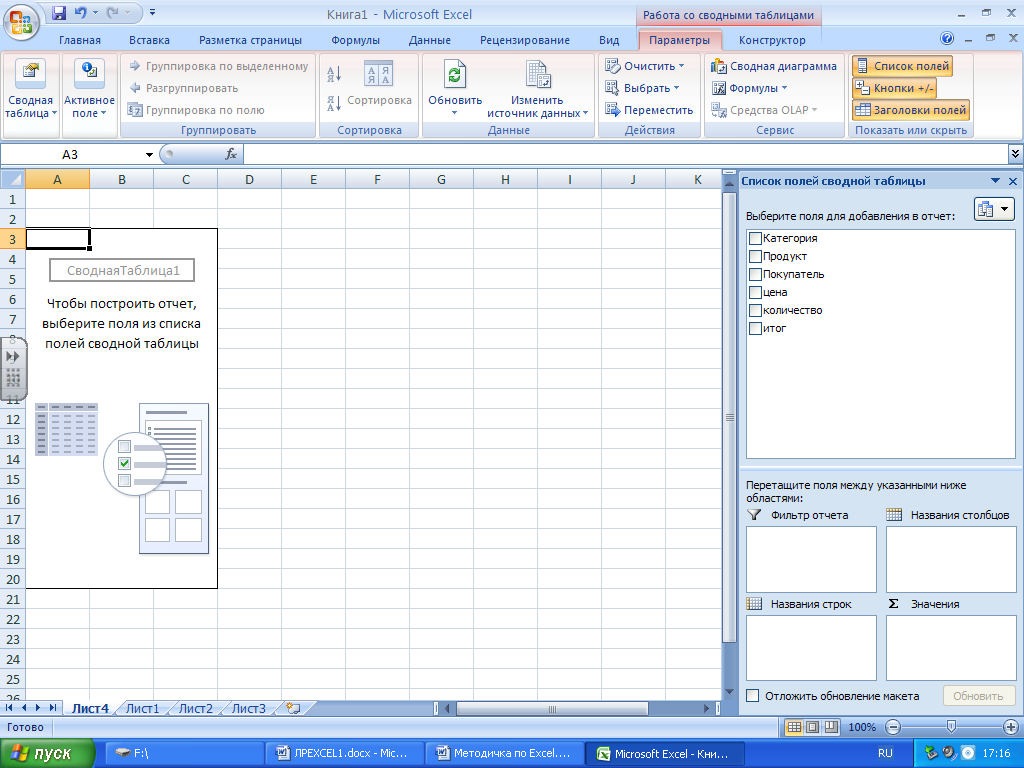
Task: Close the pivot table field list pane
Action: [x=1013, y=181]
